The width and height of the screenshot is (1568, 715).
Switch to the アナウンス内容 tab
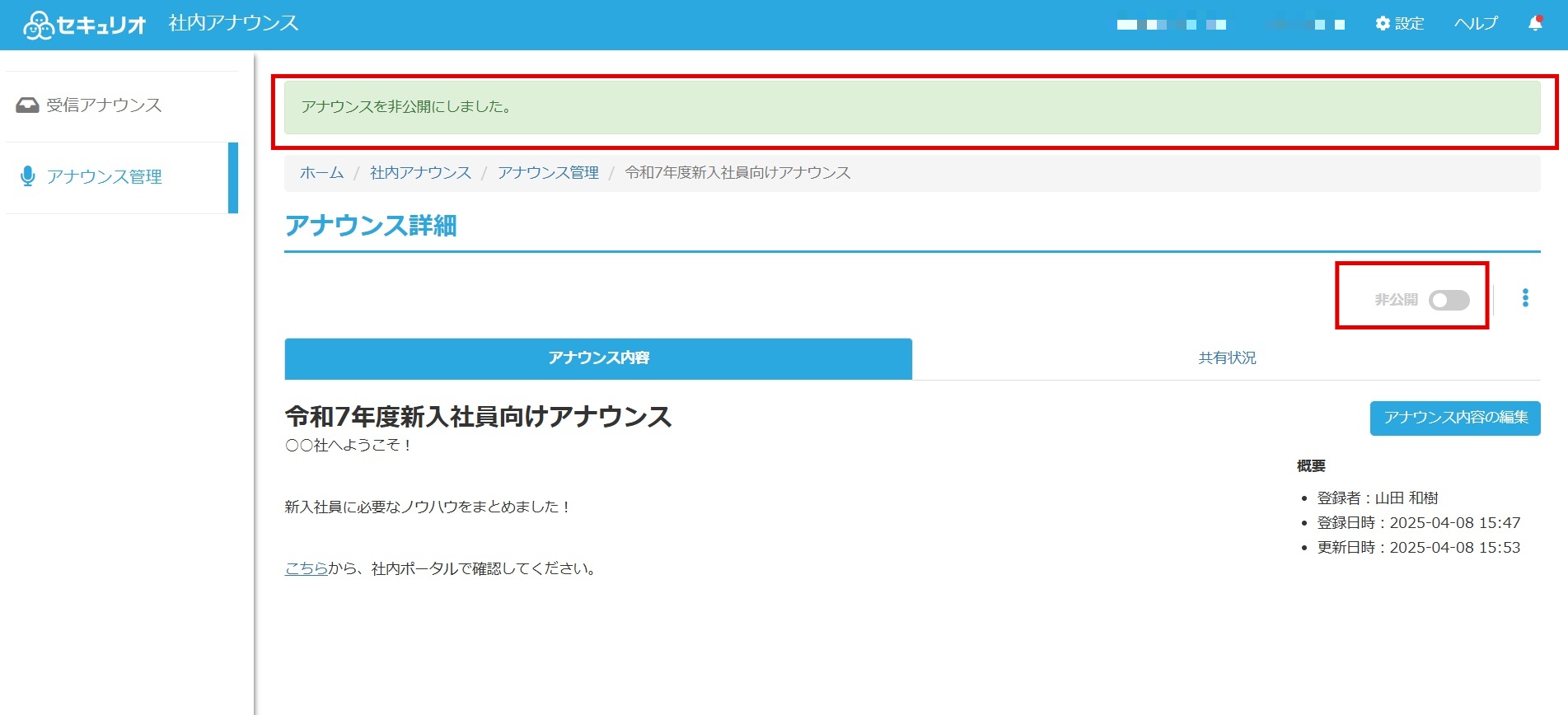tap(598, 358)
